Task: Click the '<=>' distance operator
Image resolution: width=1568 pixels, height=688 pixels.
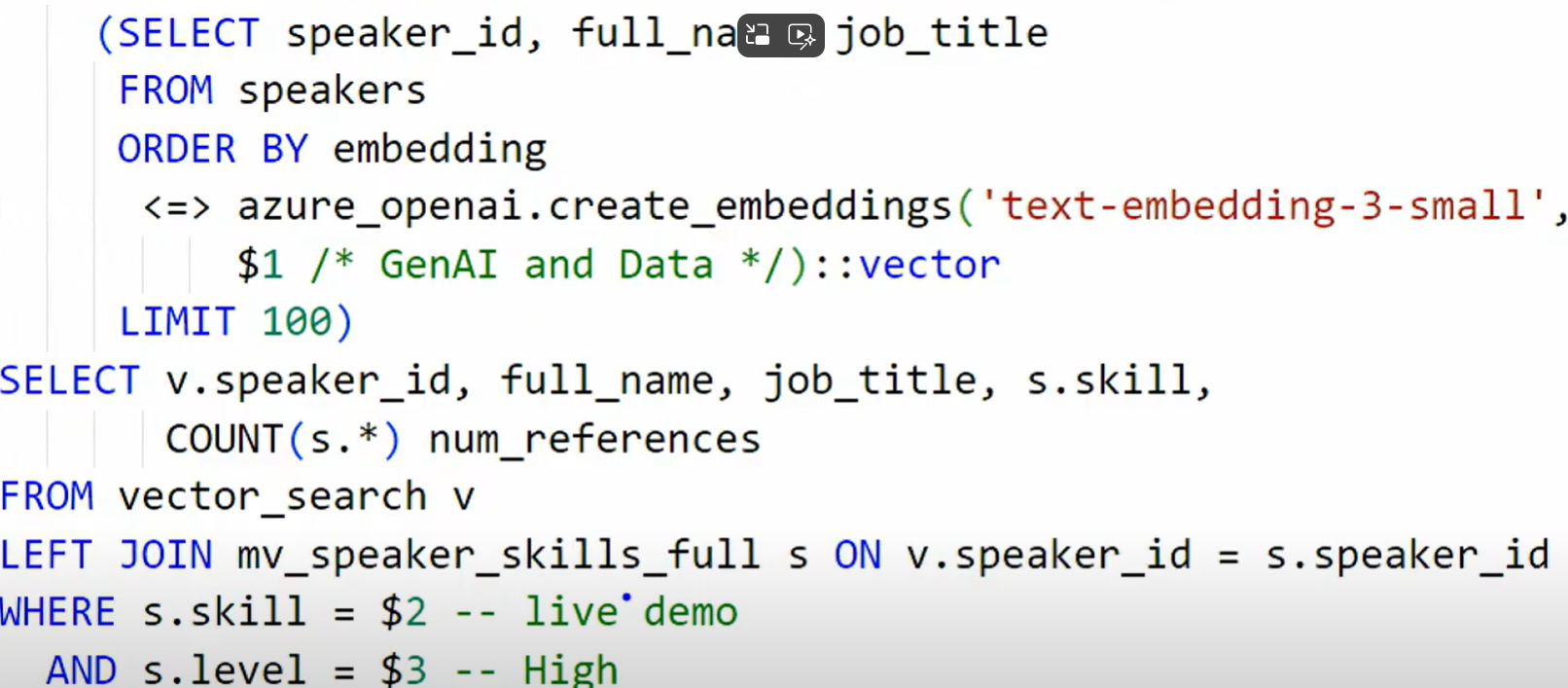Action: click(176, 207)
